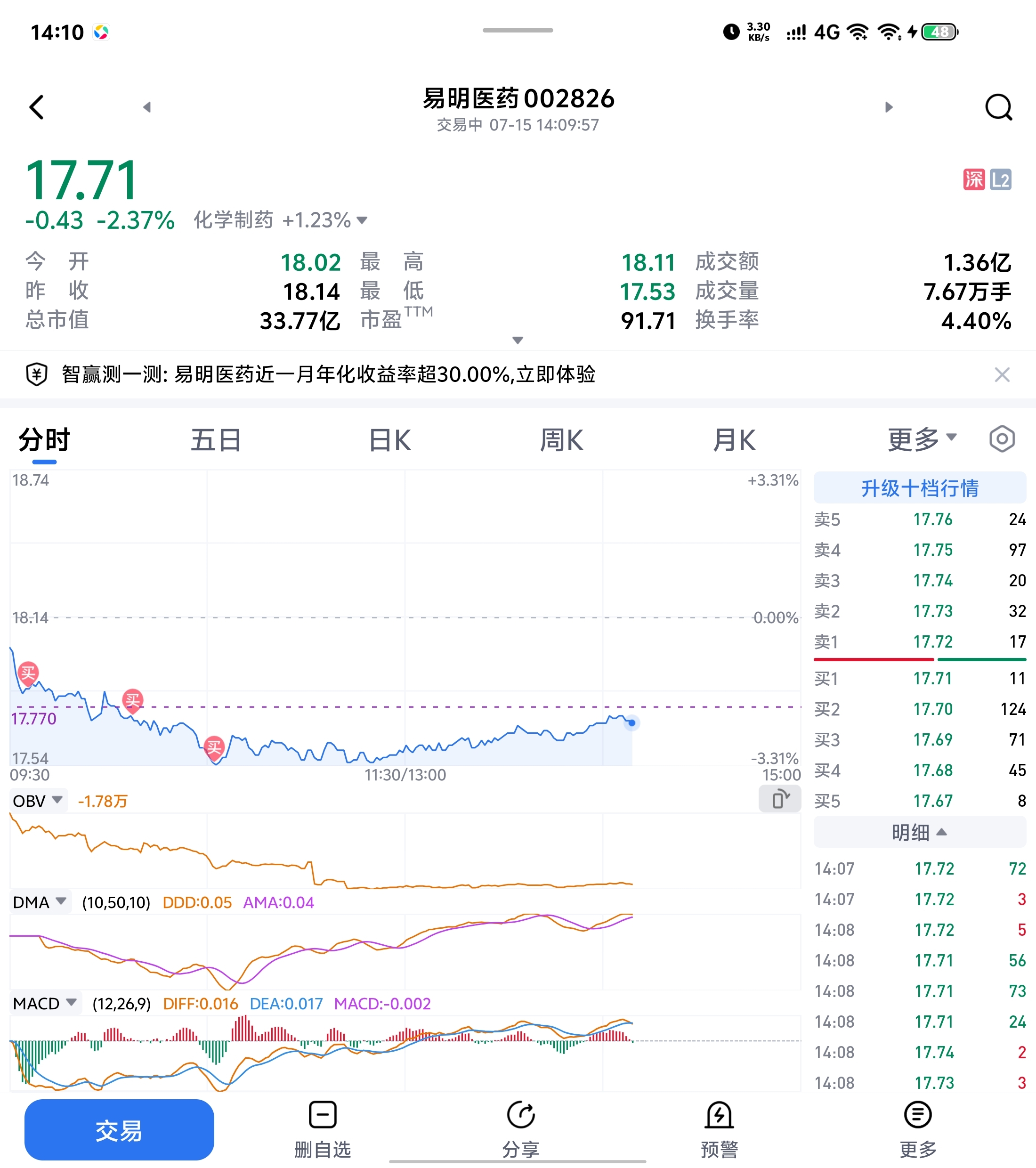Tap the back arrow icon

tap(37, 107)
